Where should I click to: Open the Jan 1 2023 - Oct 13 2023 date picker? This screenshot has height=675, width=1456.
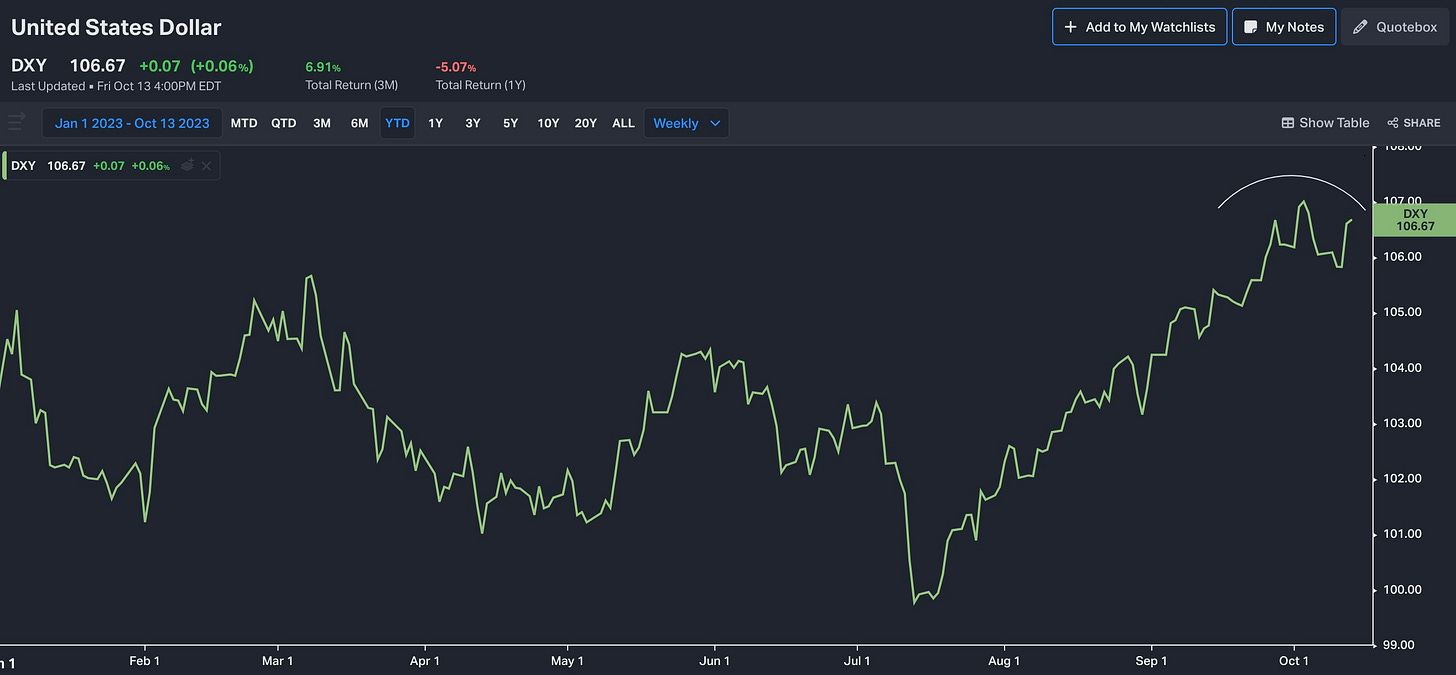pyautogui.click(x=132, y=123)
